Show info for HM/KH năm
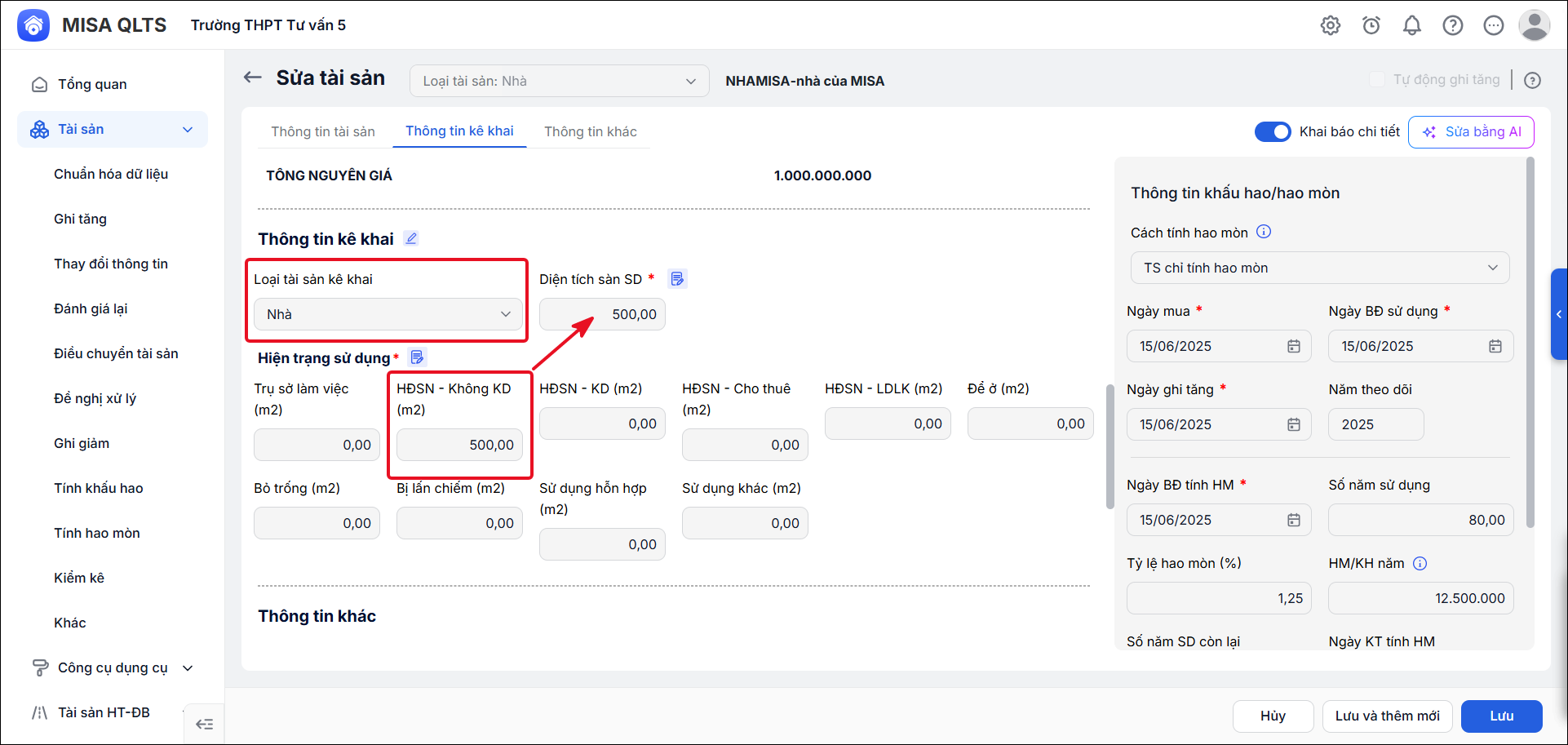This screenshot has width=1568, height=745. 1420,563
